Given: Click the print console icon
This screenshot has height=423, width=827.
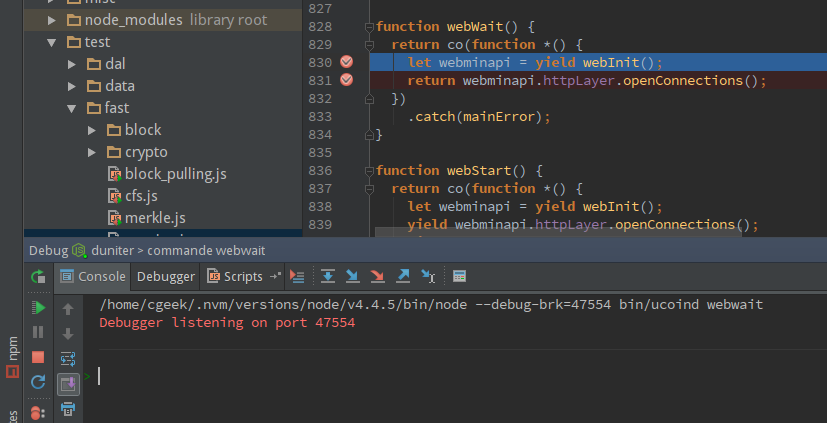Looking at the screenshot, I should click(x=68, y=408).
